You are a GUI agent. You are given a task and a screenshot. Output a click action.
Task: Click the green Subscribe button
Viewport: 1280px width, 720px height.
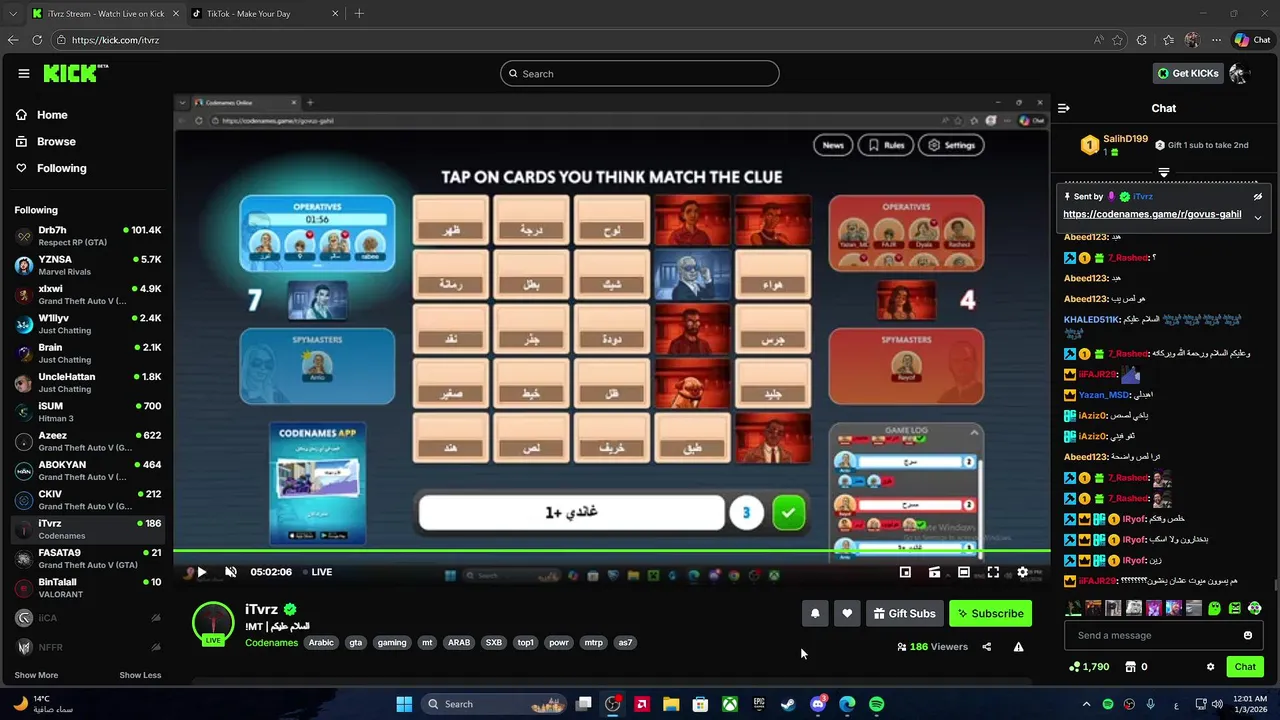990,613
